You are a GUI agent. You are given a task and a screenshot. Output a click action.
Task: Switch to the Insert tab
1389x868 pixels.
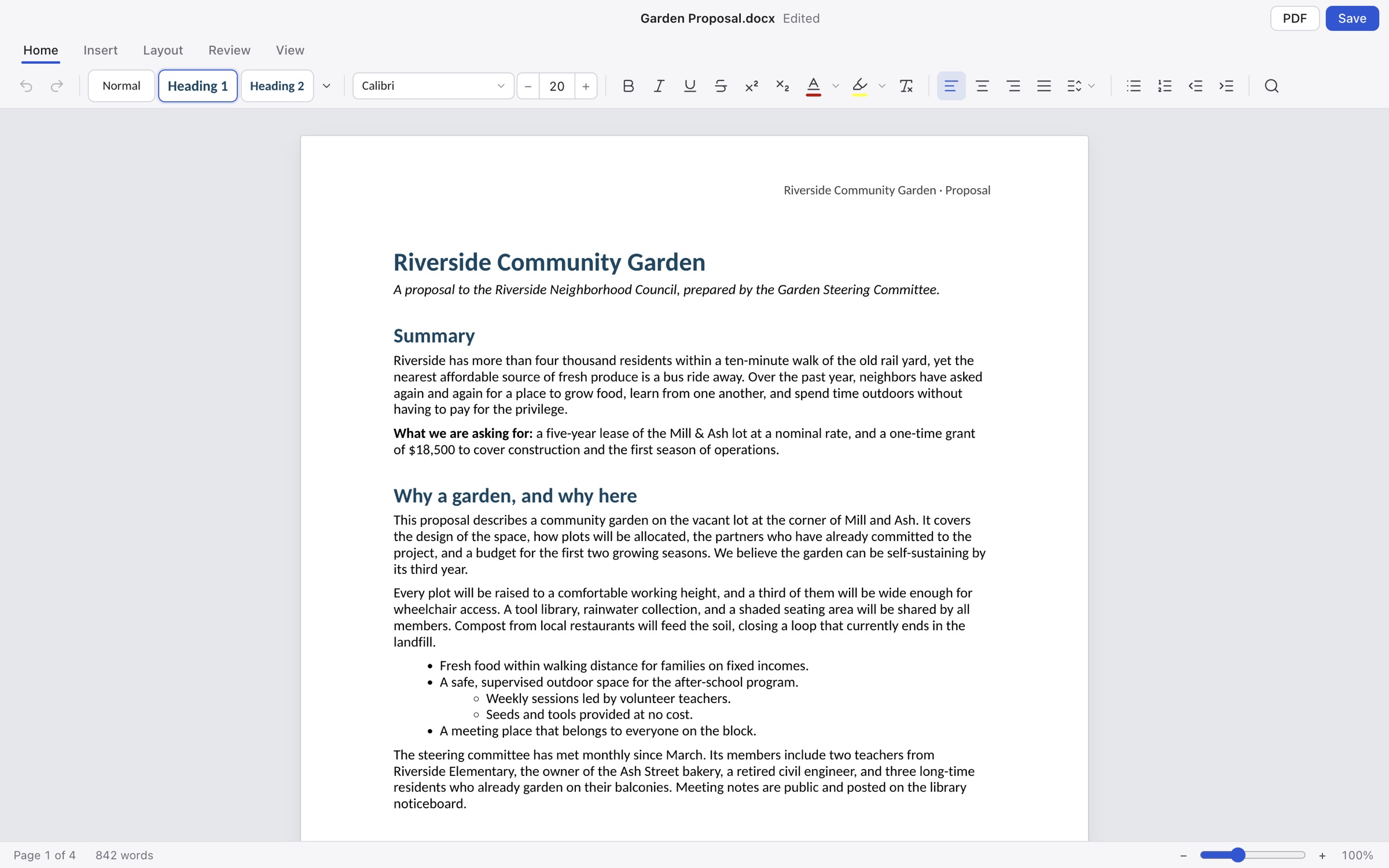click(x=100, y=50)
